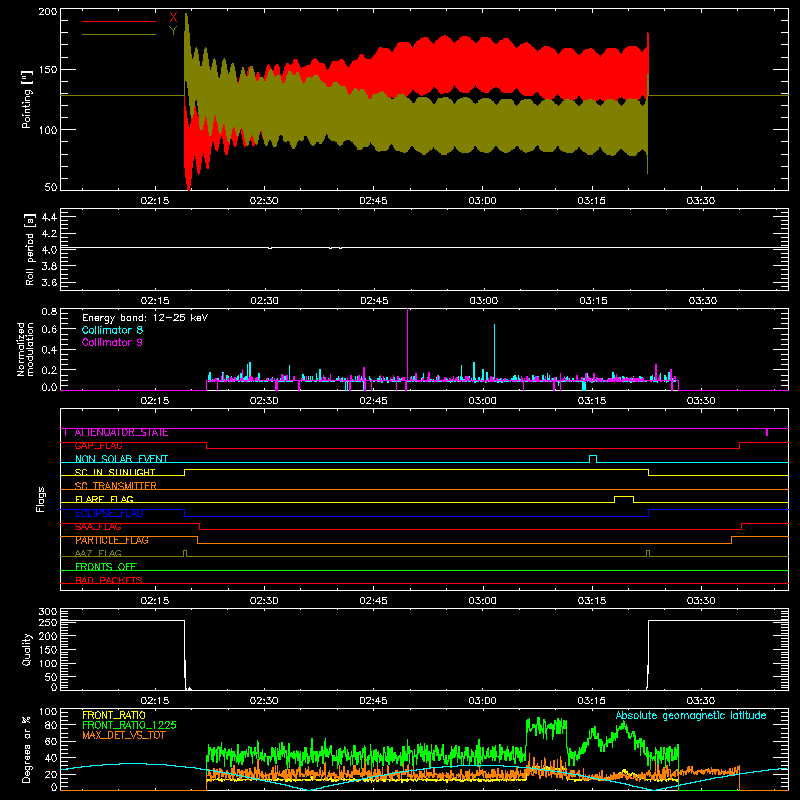Select the orange MAX_DET_VS_TOT legend entry
Screen dimensions: 800x800
pyautogui.click(x=124, y=735)
